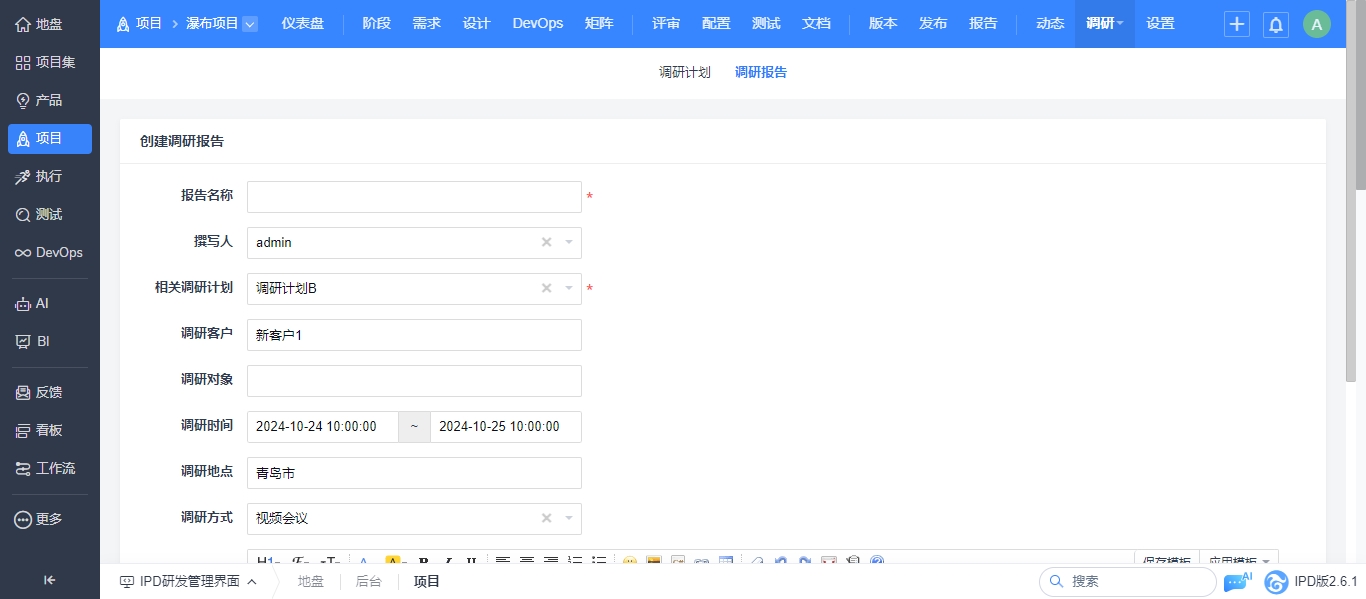Expand the 调研 menu in the navbar
Viewport: 1366px width, 599px height.
[1105, 24]
